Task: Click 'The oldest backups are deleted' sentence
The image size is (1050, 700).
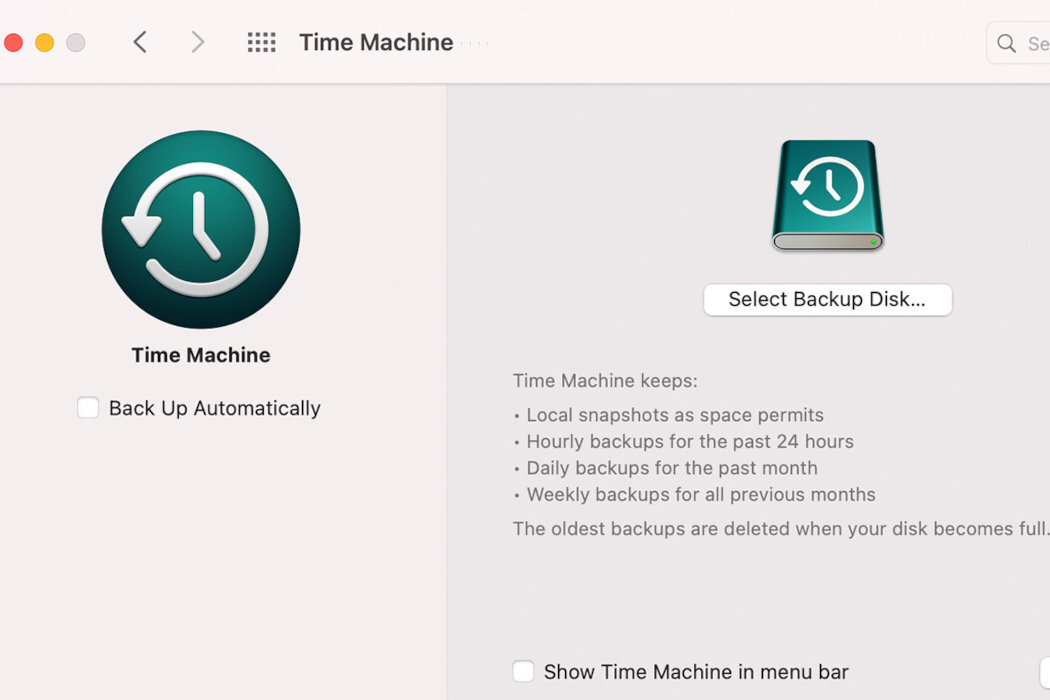Action: click(x=781, y=529)
